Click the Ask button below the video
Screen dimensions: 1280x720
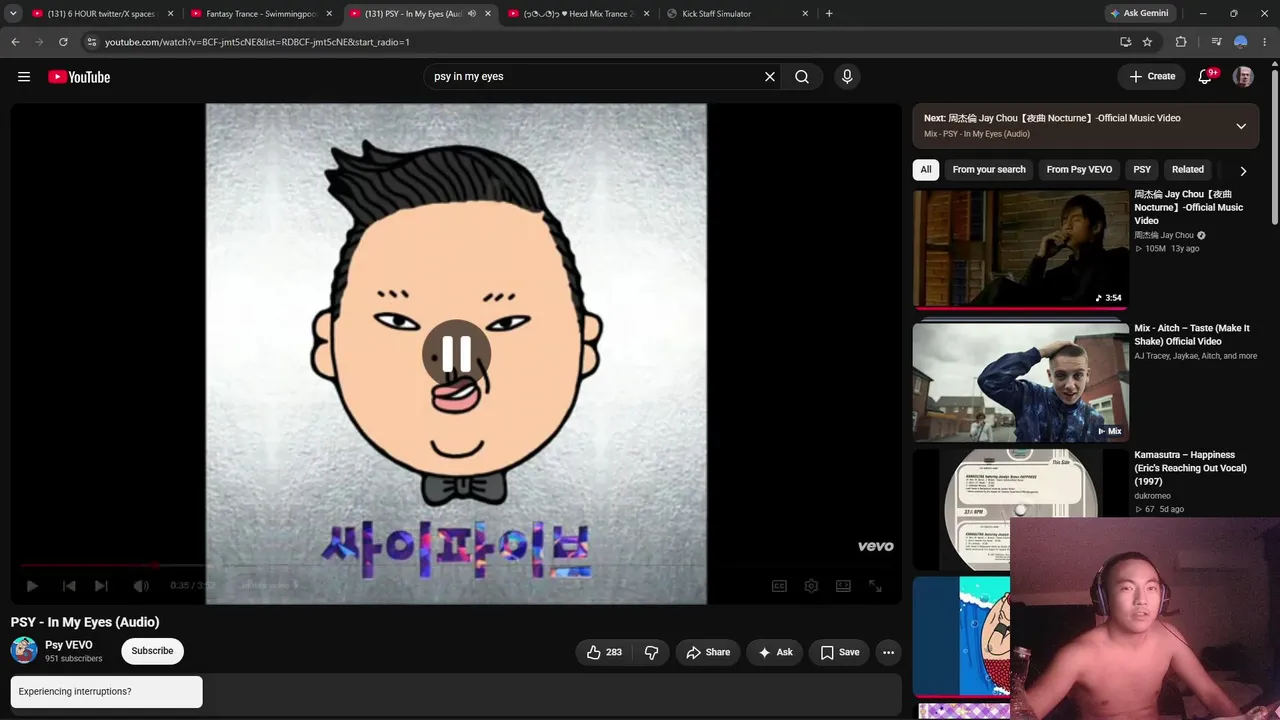775,652
